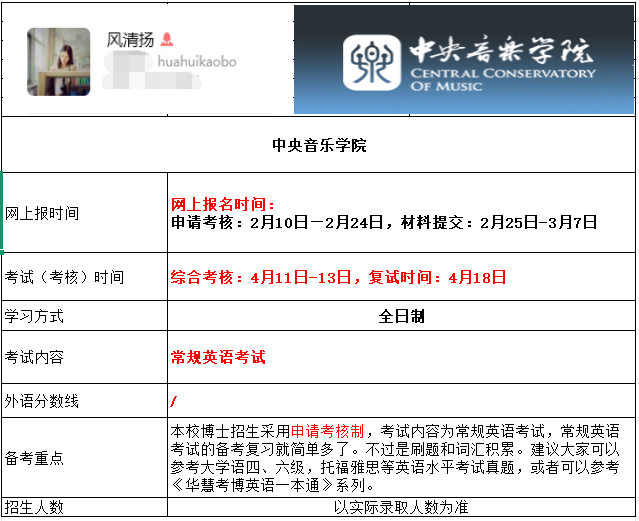Select the red slash in 外语分数线 row

click(174, 402)
